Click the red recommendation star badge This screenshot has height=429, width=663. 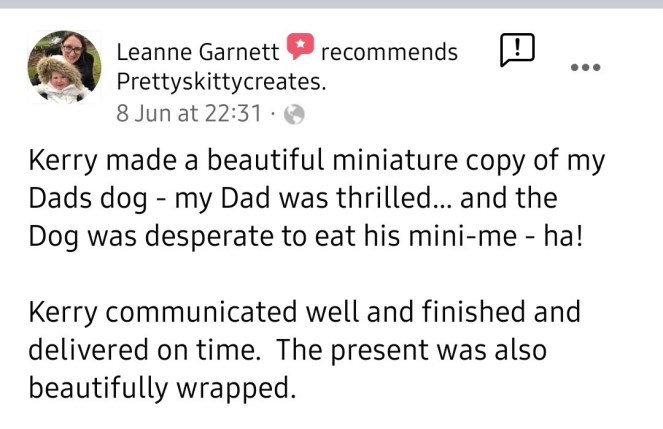301,46
